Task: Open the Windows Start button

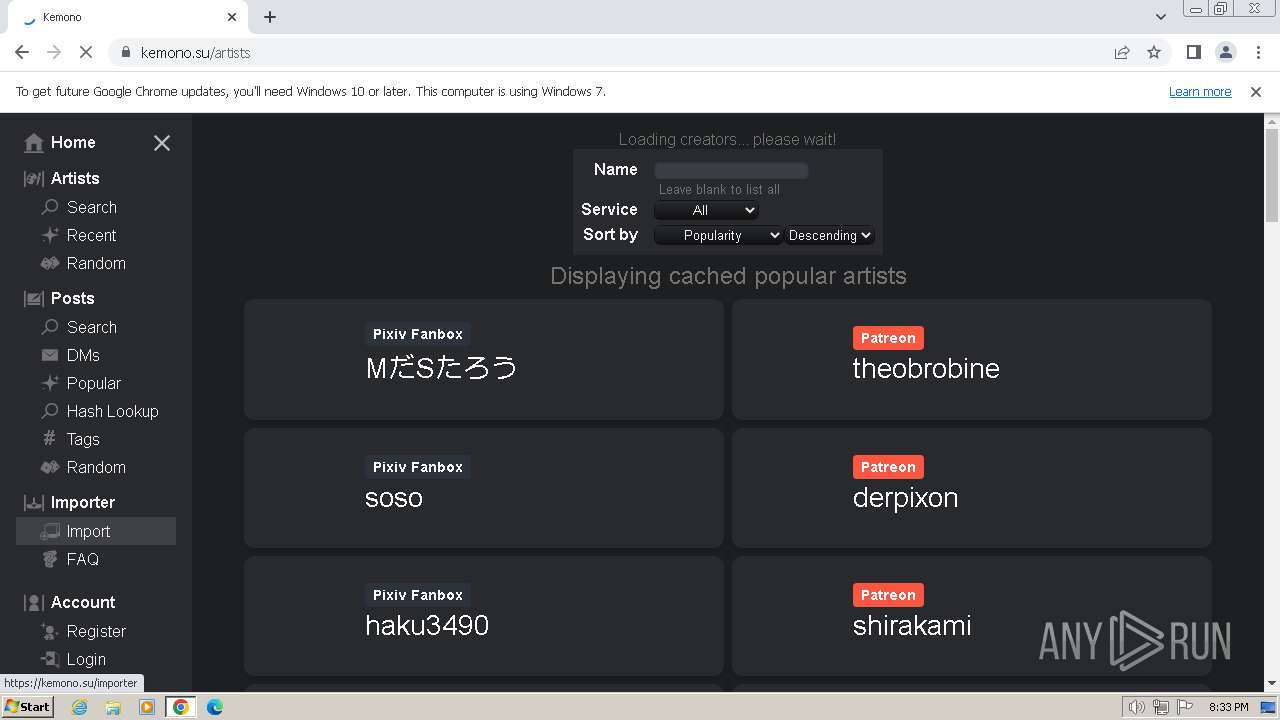Action: tap(27, 707)
